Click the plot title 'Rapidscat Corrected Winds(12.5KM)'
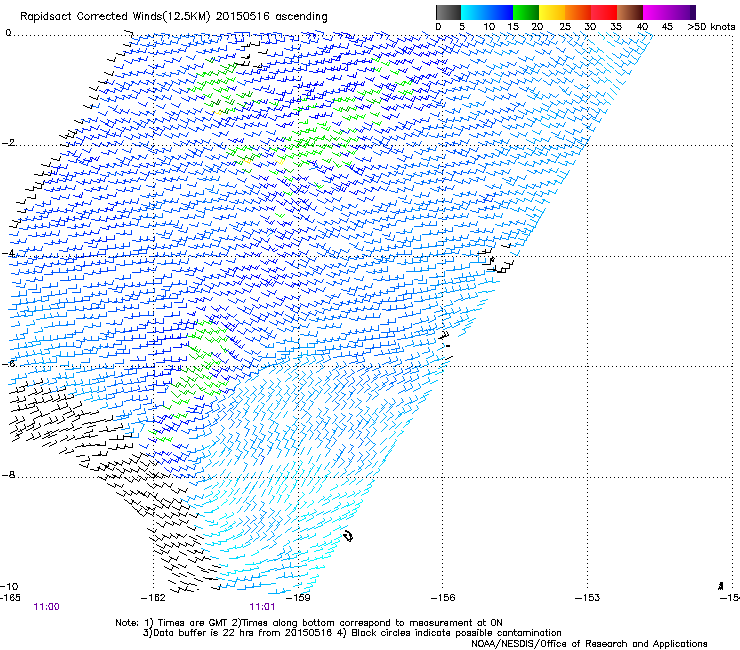This screenshot has height=650, width=740. point(115,17)
